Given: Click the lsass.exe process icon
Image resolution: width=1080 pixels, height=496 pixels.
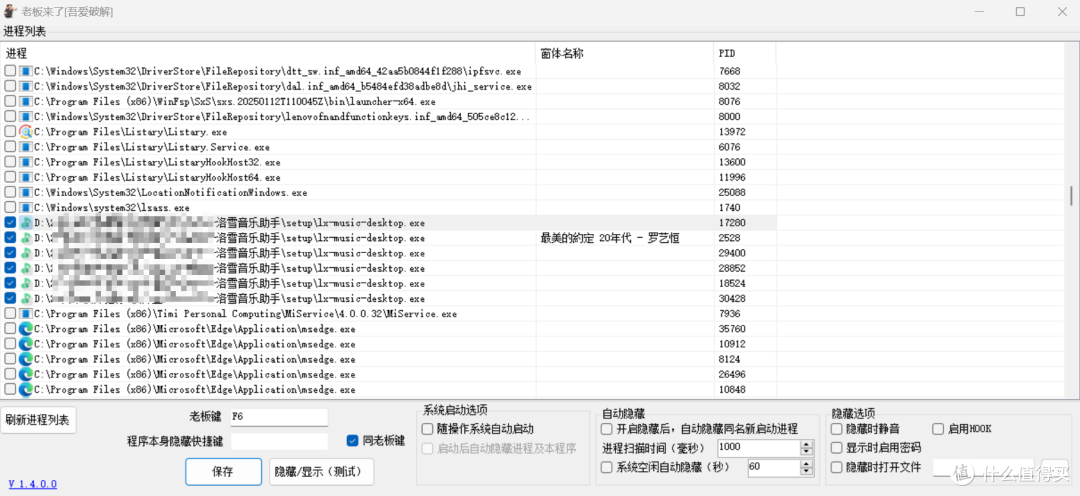Looking at the screenshot, I should tap(25, 207).
